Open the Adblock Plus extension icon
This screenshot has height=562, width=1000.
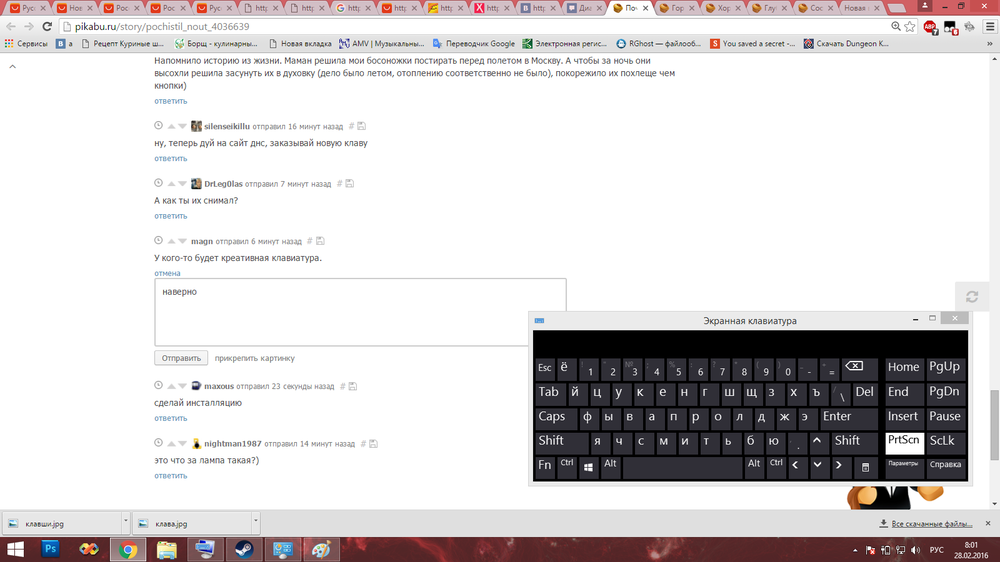pyautogui.click(x=930, y=27)
